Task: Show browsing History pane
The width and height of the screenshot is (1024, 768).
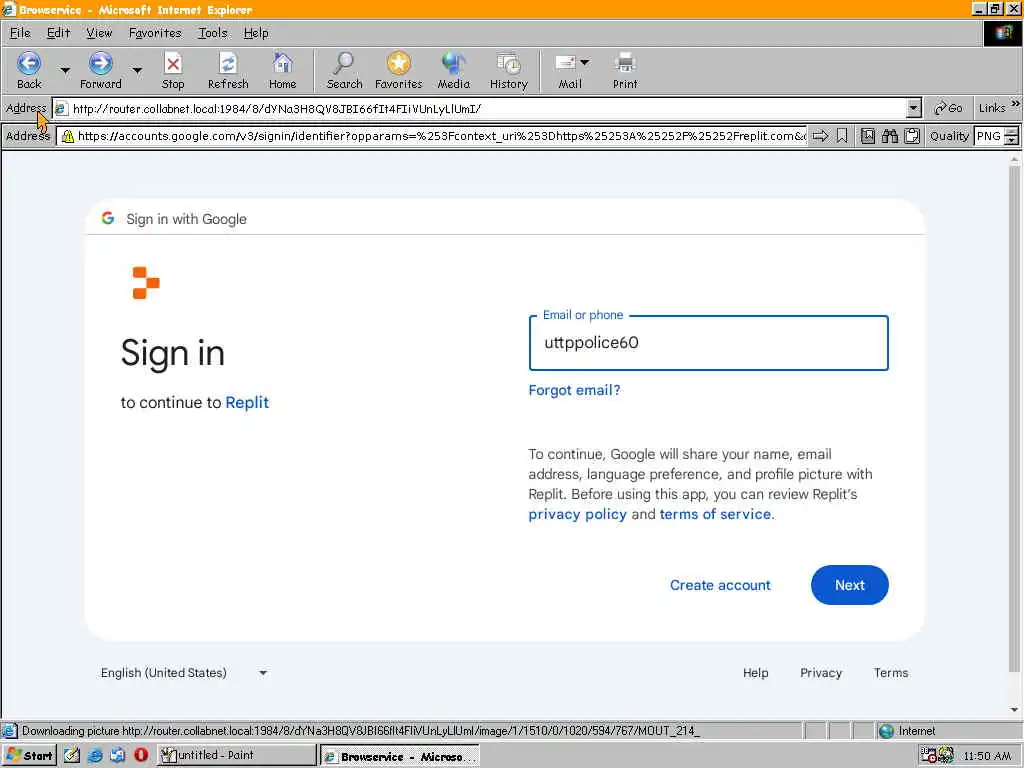Action: point(509,63)
